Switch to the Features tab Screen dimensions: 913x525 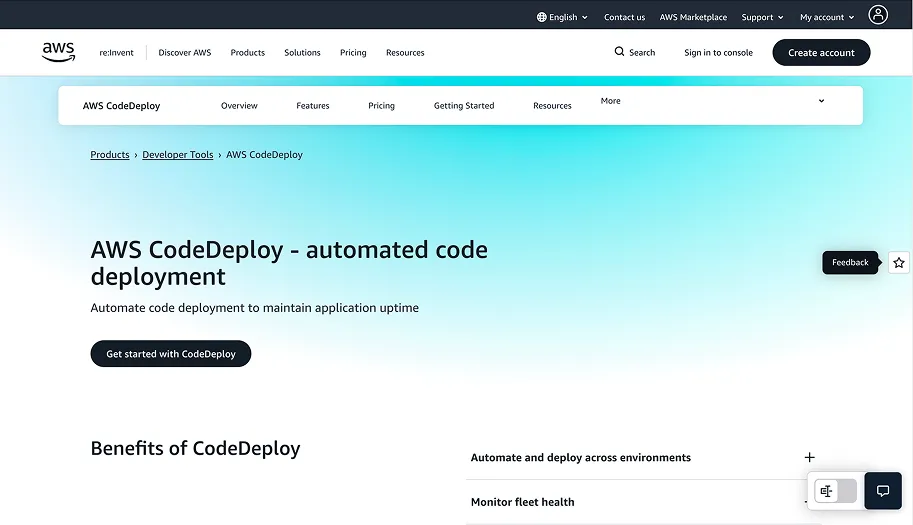[313, 105]
